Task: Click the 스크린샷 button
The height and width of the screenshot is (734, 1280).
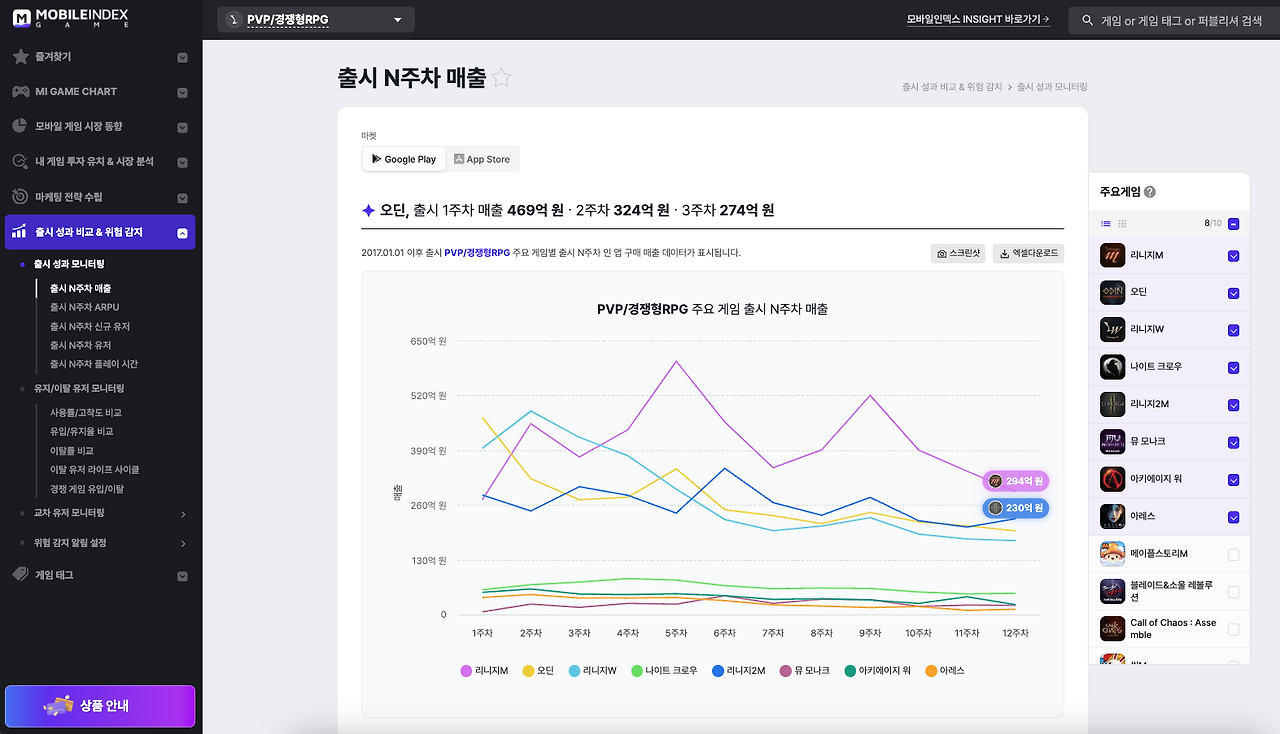Action: 958,254
